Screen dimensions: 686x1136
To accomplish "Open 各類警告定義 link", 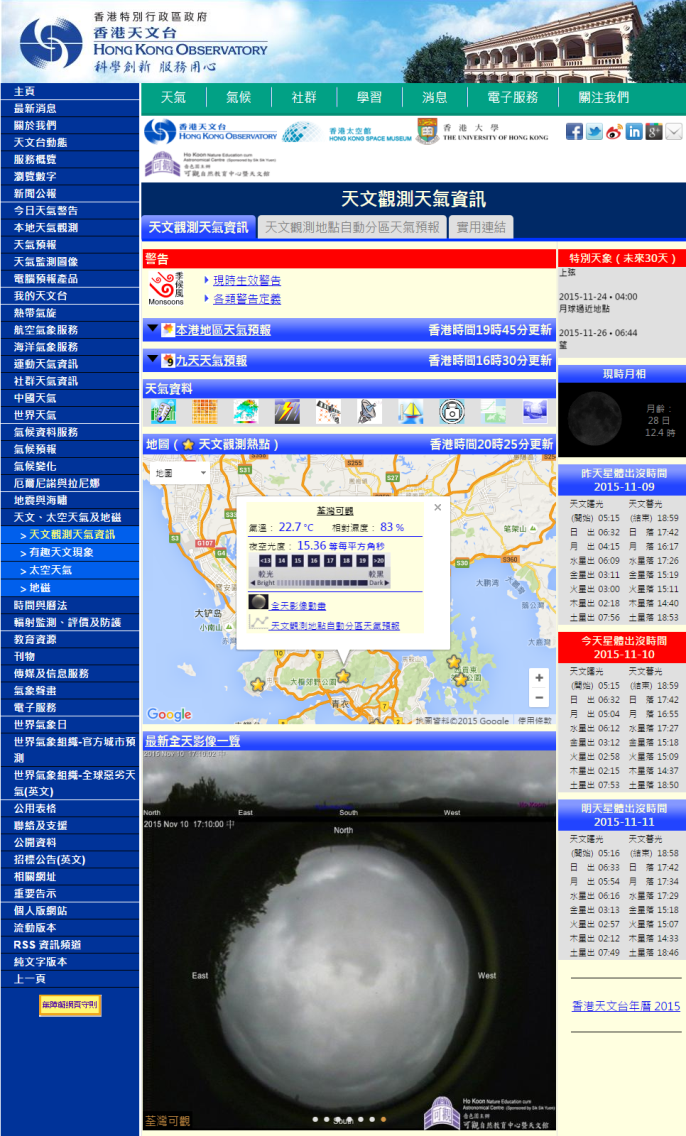I will (x=247, y=298).
